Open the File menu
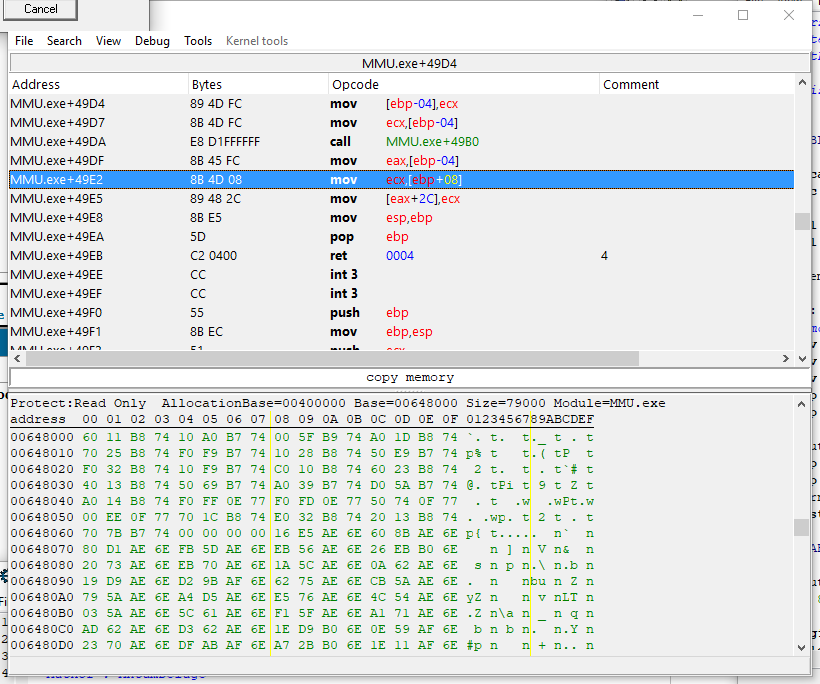Screen dimensions: 820x684 pos(24,41)
